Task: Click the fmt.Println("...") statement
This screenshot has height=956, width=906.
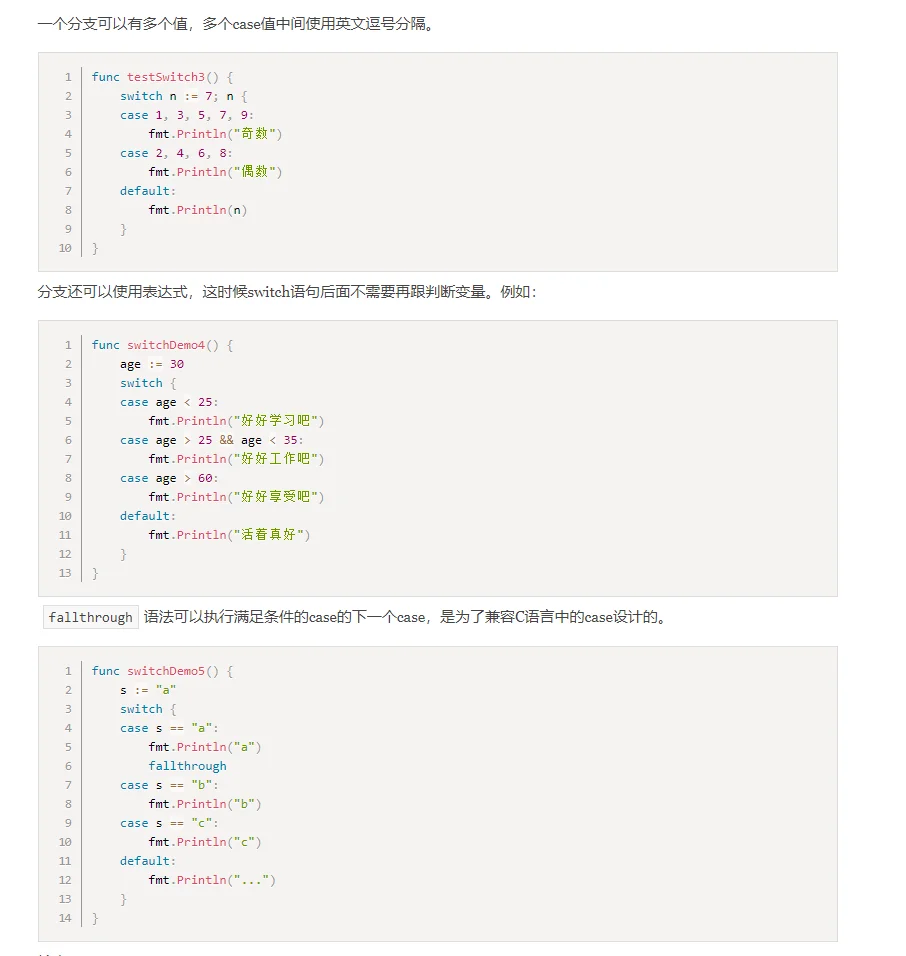Action: 212,880
